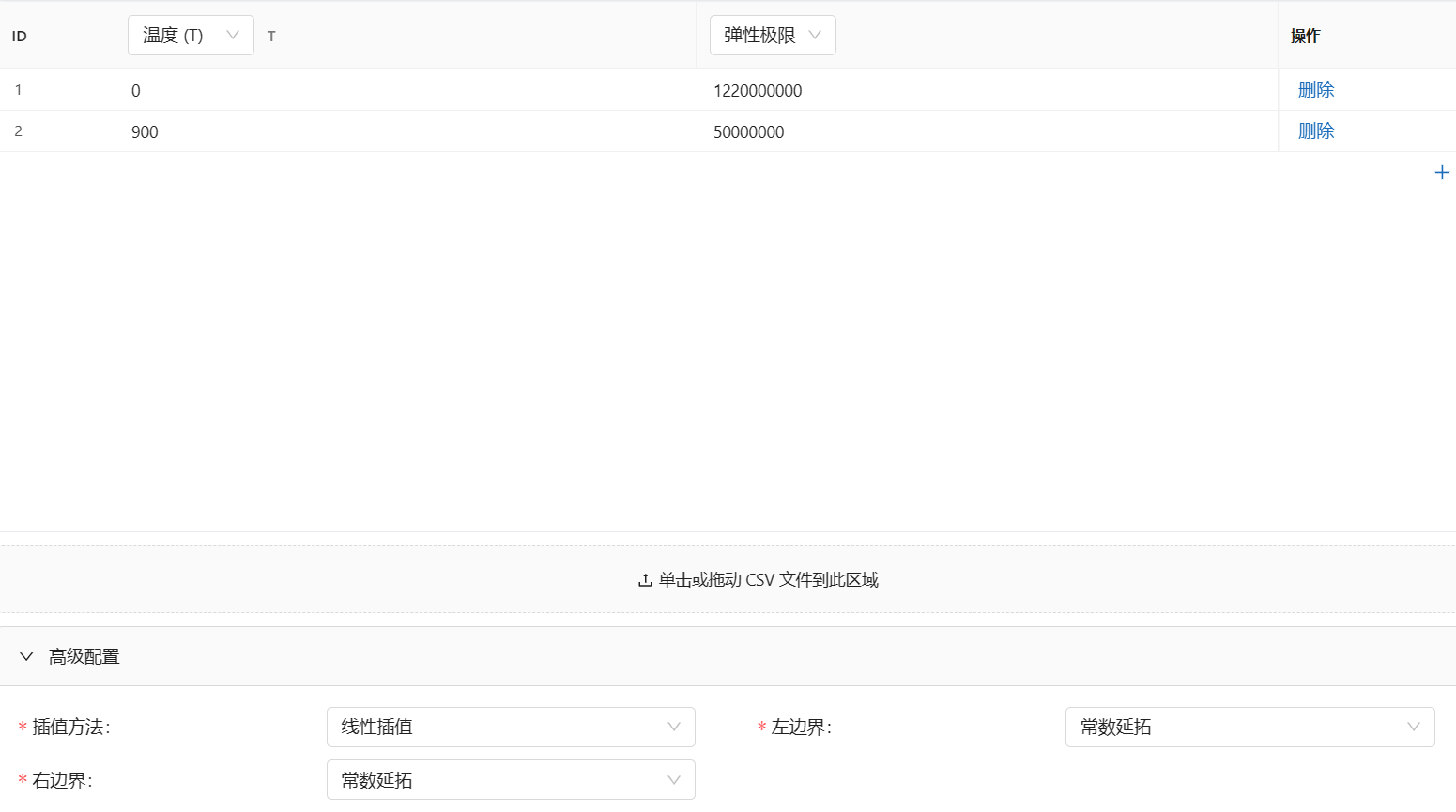
Task: Add a new table row with plus icon
Action: 1442,173
